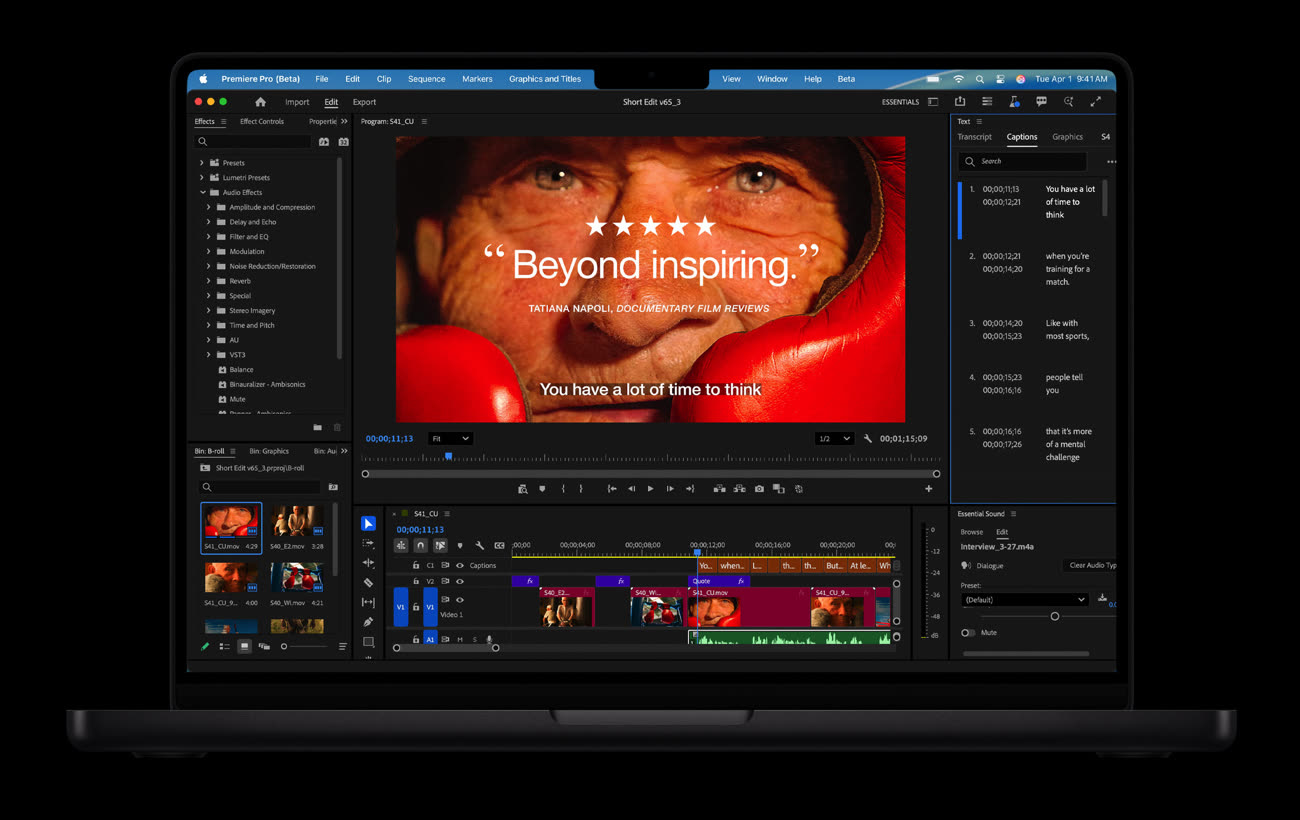Select the Razor tool in timeline toolbar
This screenshot has width=1300, height=820.
pos(368,582)
